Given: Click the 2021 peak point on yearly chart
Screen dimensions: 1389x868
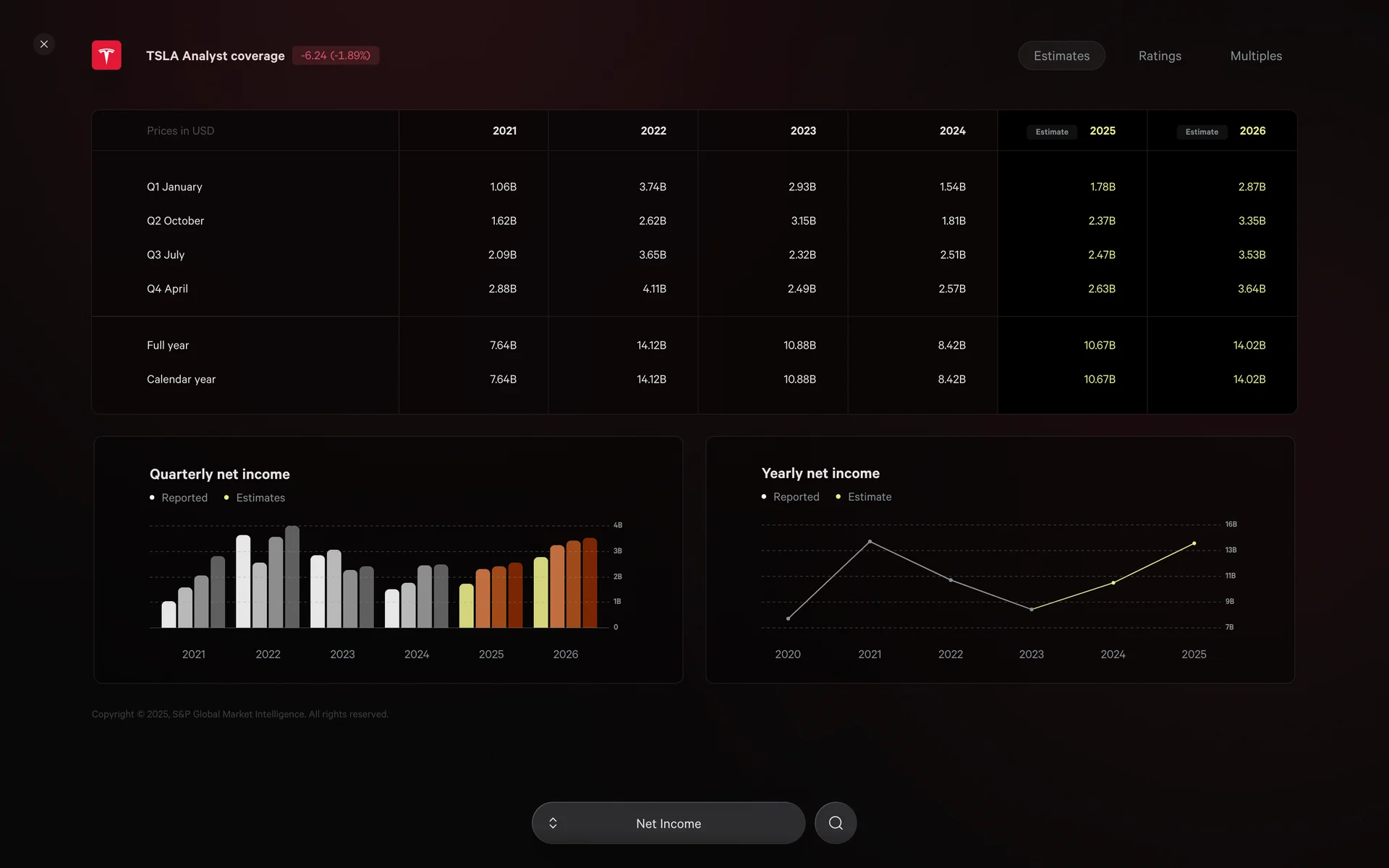Looking at the screenshot, I should pyautogui.click(x=870, y=541).
